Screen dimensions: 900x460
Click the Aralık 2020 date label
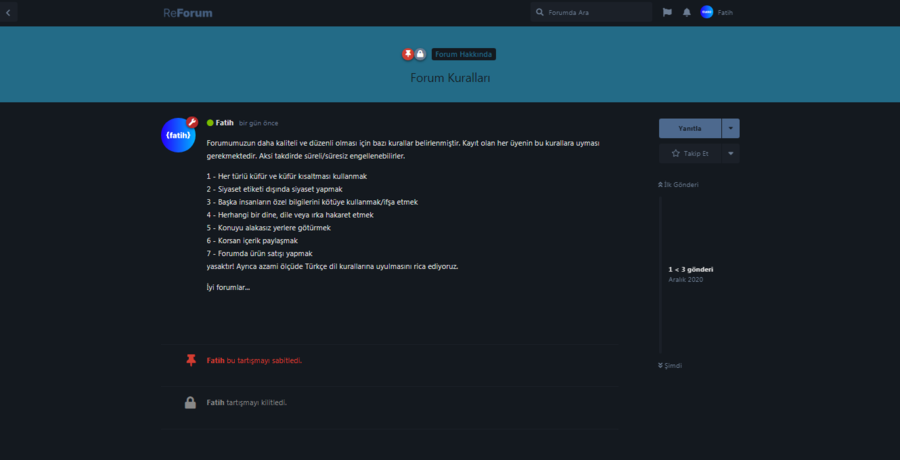pos(686,280)
